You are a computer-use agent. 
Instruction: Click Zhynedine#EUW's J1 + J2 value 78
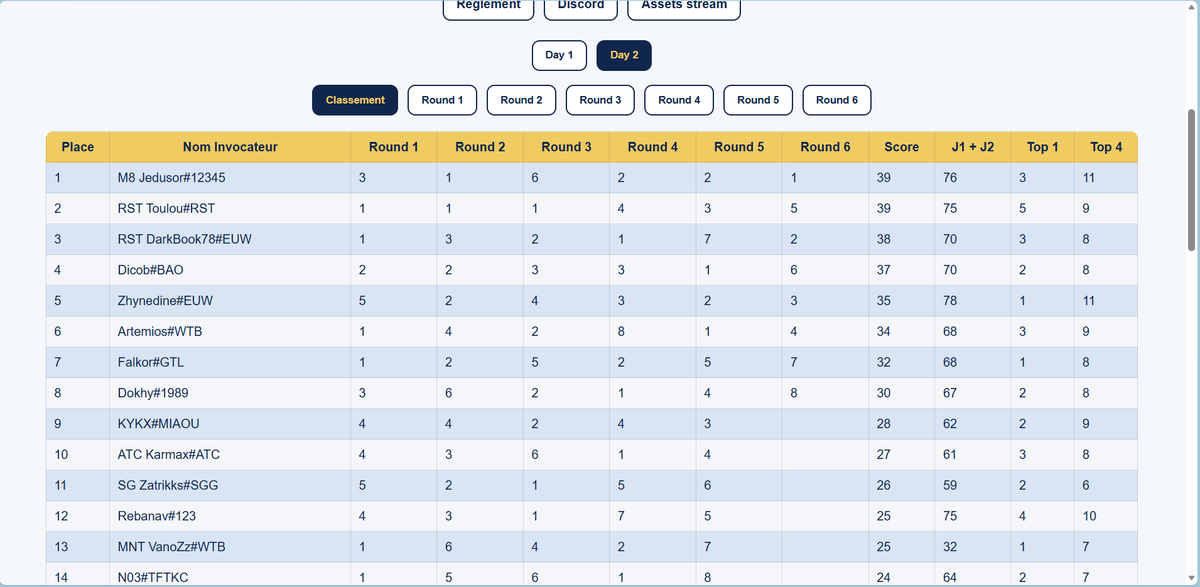pyautogui.click(x=950, y=301)
